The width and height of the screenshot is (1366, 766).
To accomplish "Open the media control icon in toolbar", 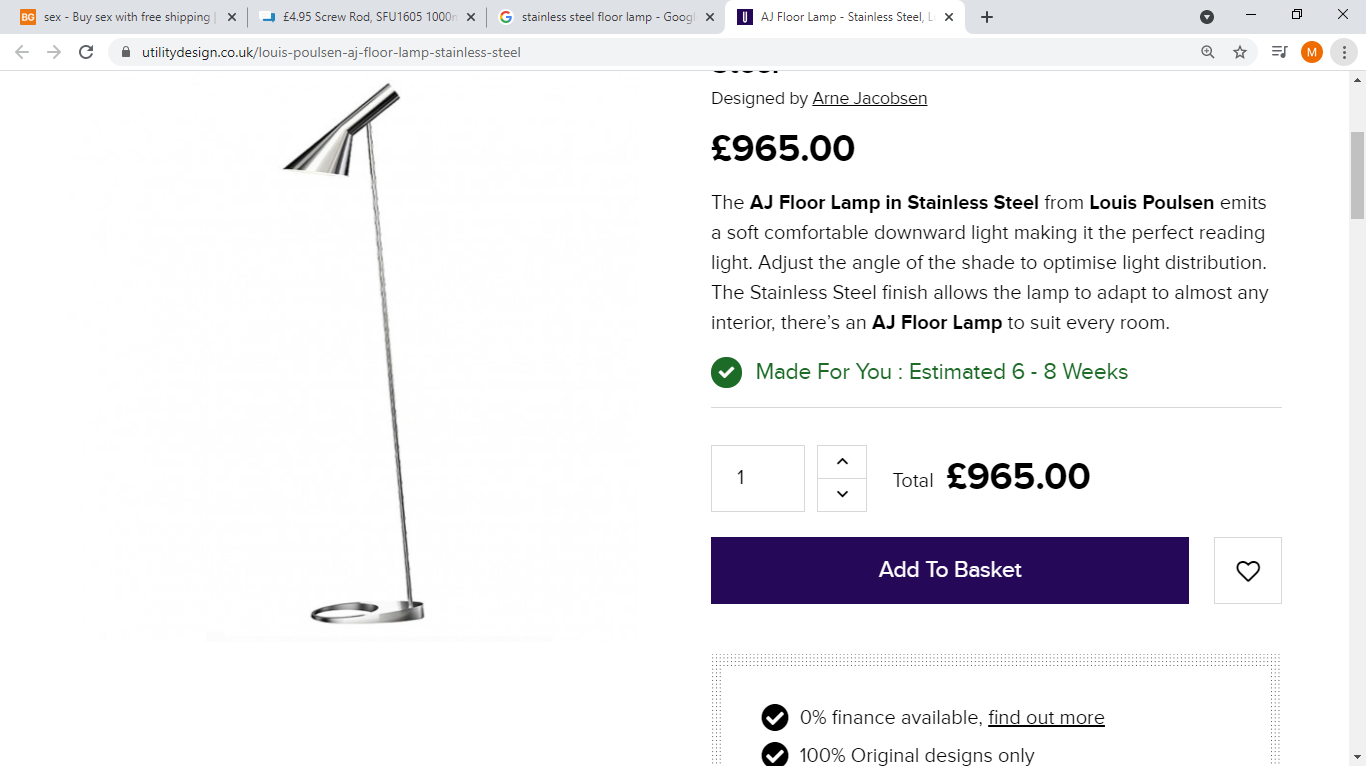I will [1279, 52].
